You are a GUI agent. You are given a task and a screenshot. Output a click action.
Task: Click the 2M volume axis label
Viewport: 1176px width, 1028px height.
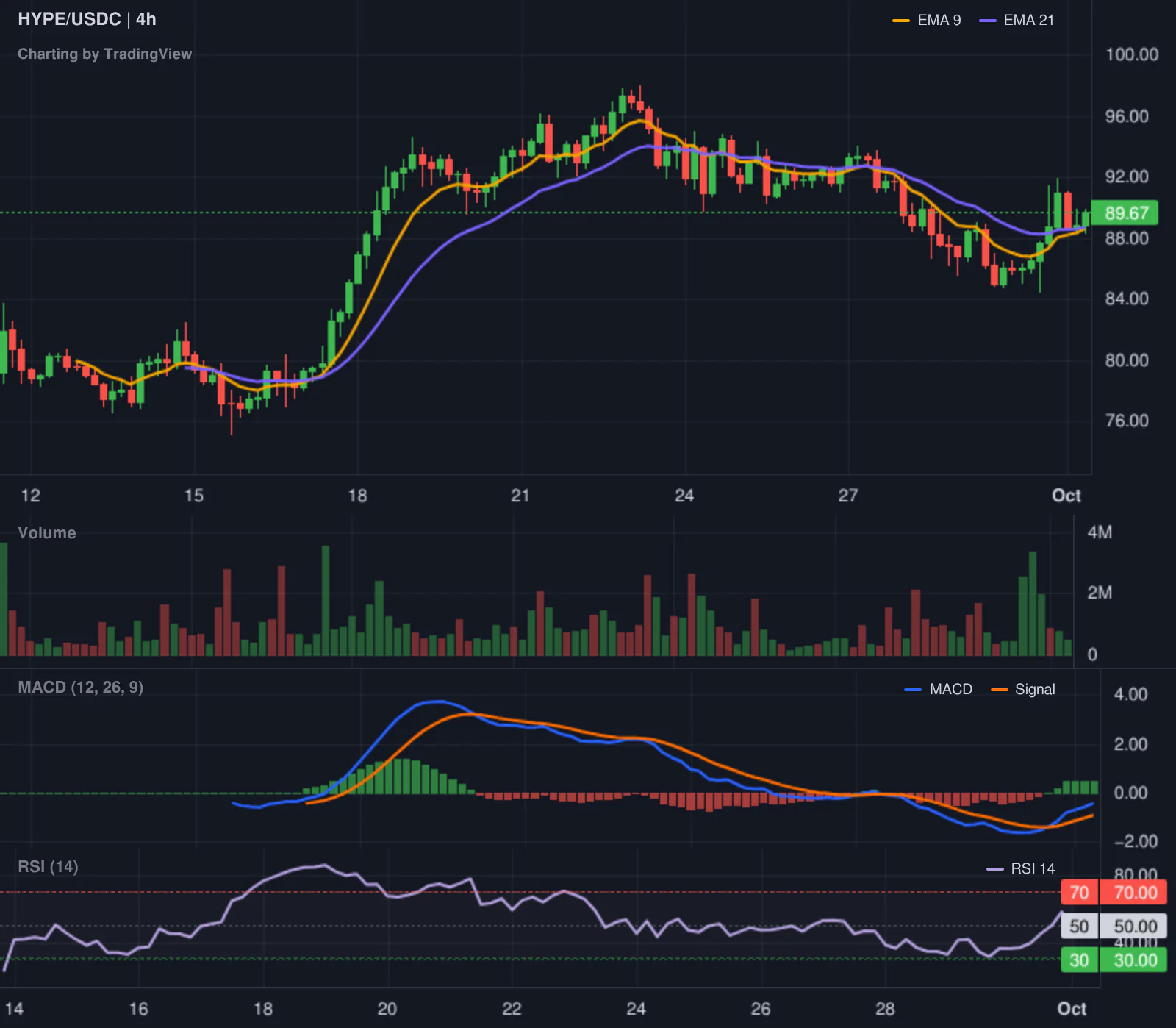pos(1100,593)
